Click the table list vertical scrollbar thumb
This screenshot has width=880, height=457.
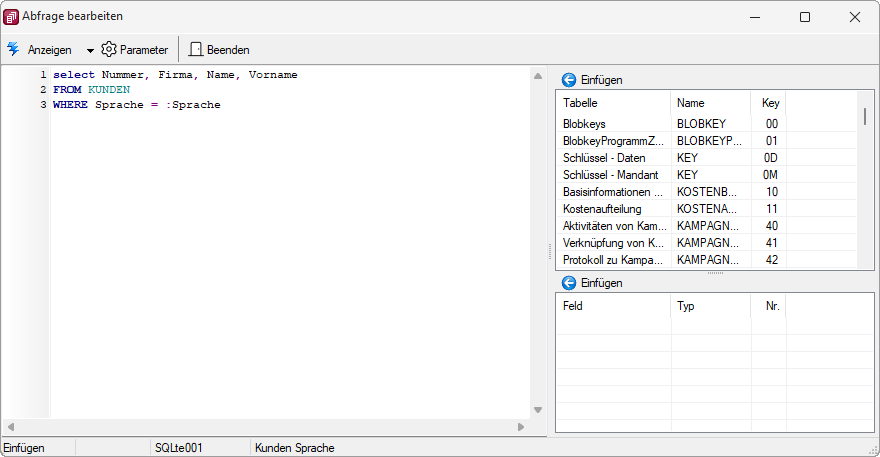(865, 116)
